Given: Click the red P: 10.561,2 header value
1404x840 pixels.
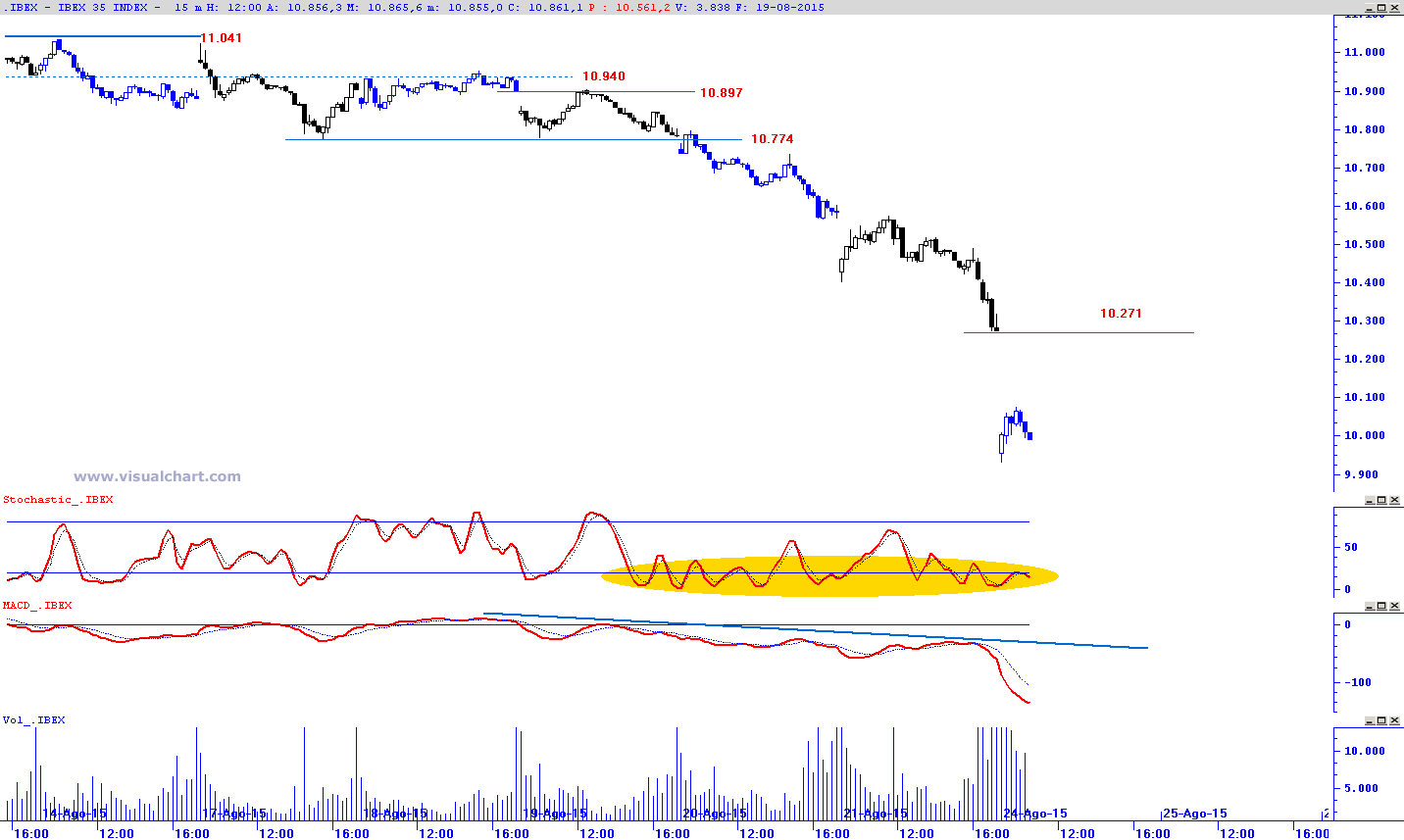Looking at the screenshot, I should 631,8.
